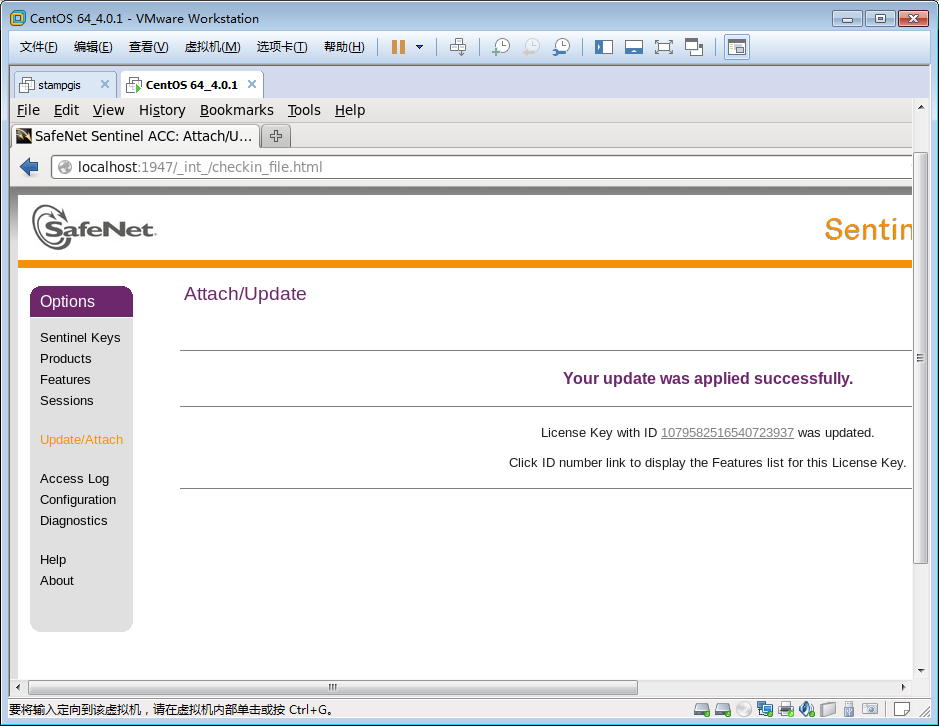Revert to previous snapshot icon

(531, 47)
